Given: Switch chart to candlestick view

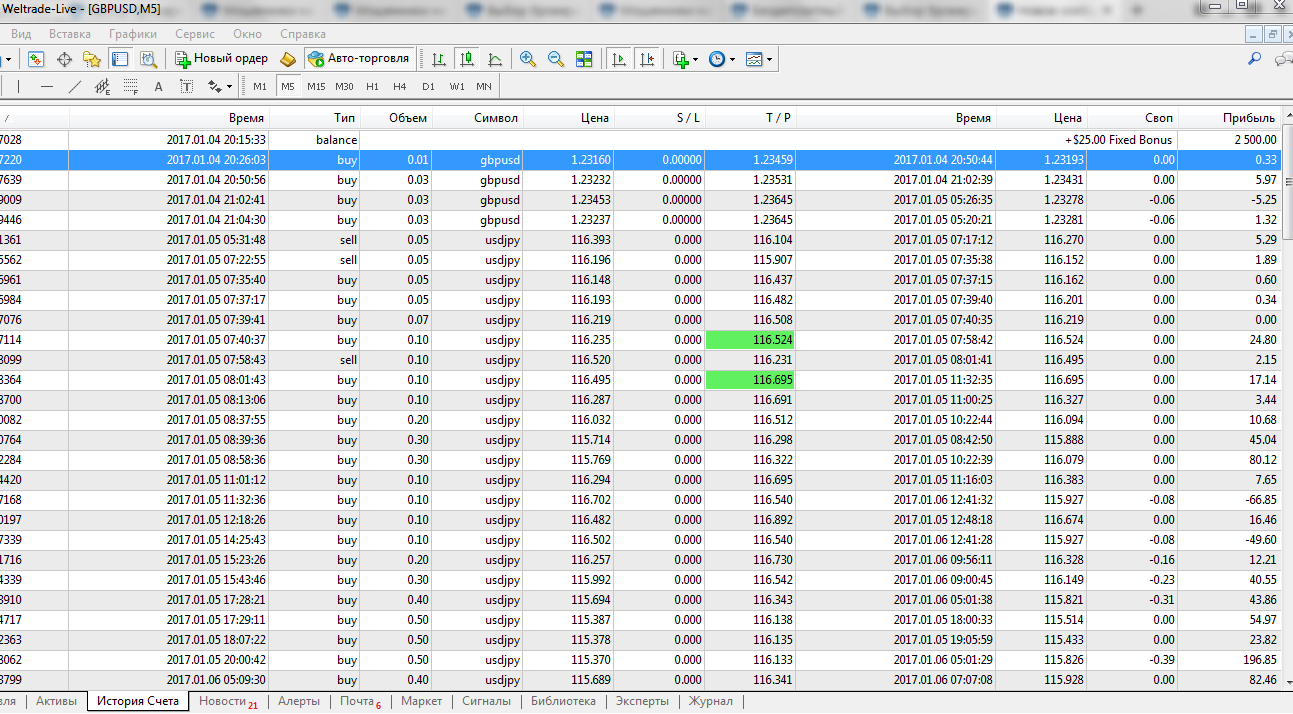Looking at the screenshot, I should (466, 59).
